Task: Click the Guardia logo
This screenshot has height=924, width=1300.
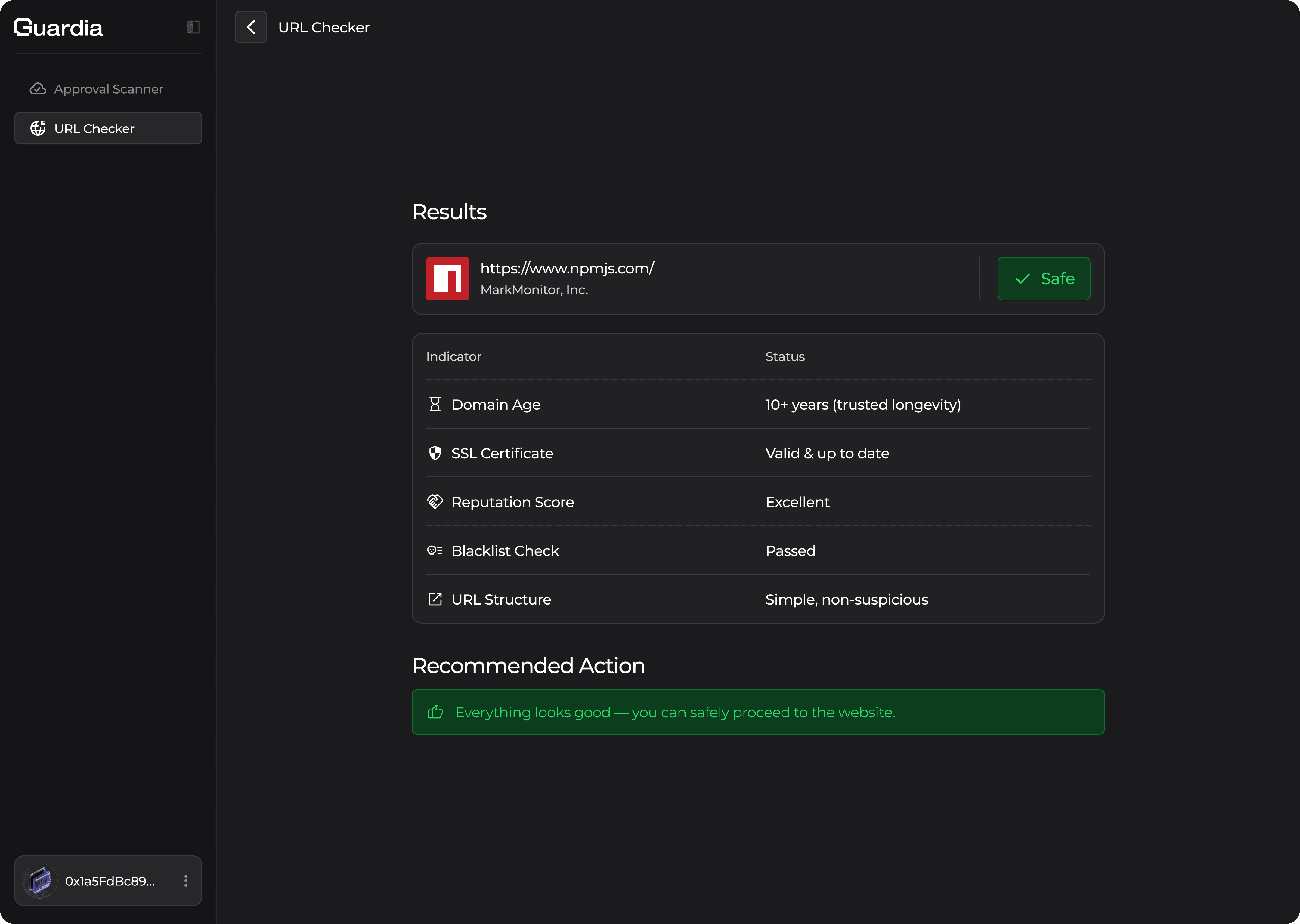Action: pyautogui.click(x=59, y=28)
